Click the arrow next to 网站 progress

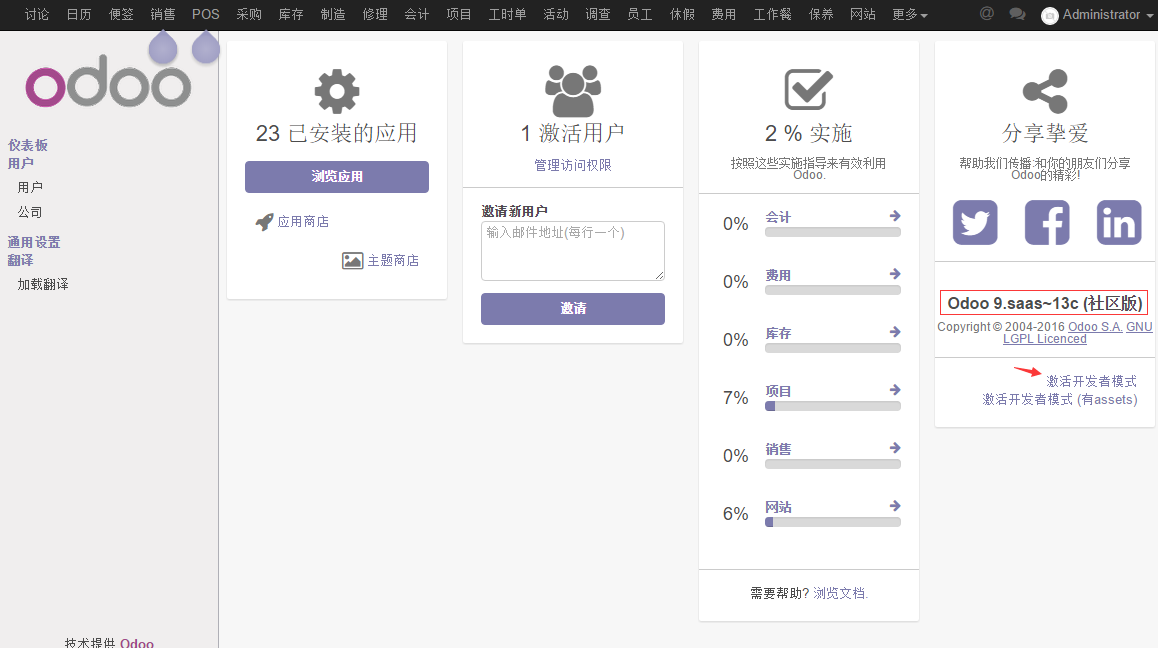point(895,506)
